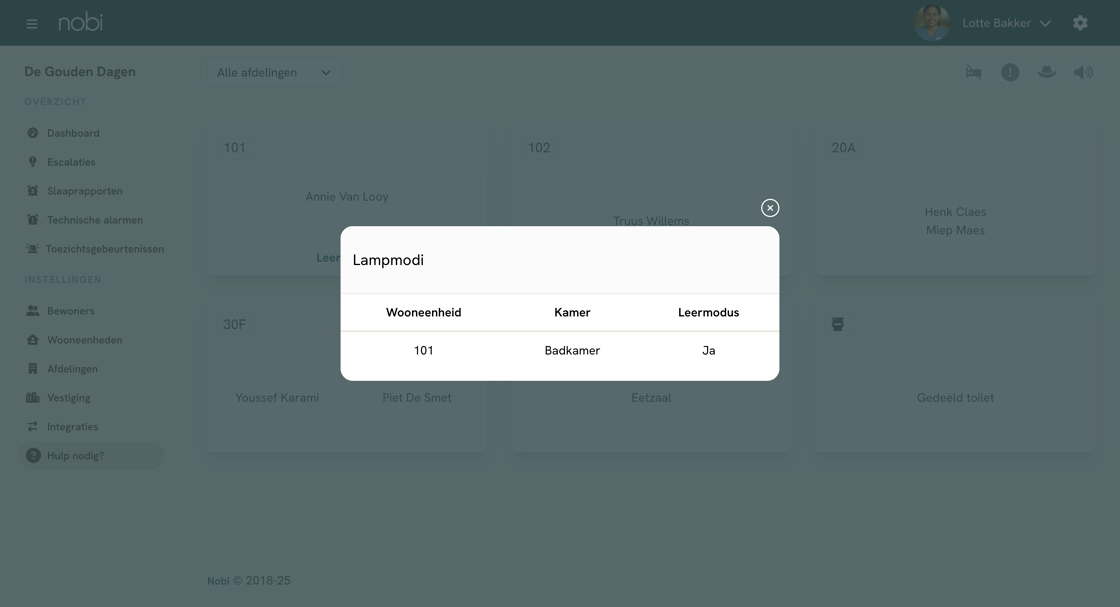Viewport: 1120px width, 607px height.
Task: Open the Alle afdelingen dropdown
Action: click(273, 73)
